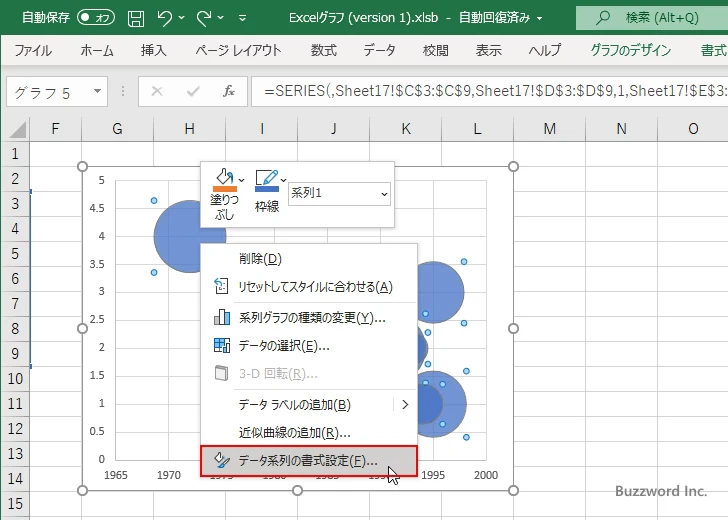
Task: Click the Insert Function fx icon
Action: (228, 91)
